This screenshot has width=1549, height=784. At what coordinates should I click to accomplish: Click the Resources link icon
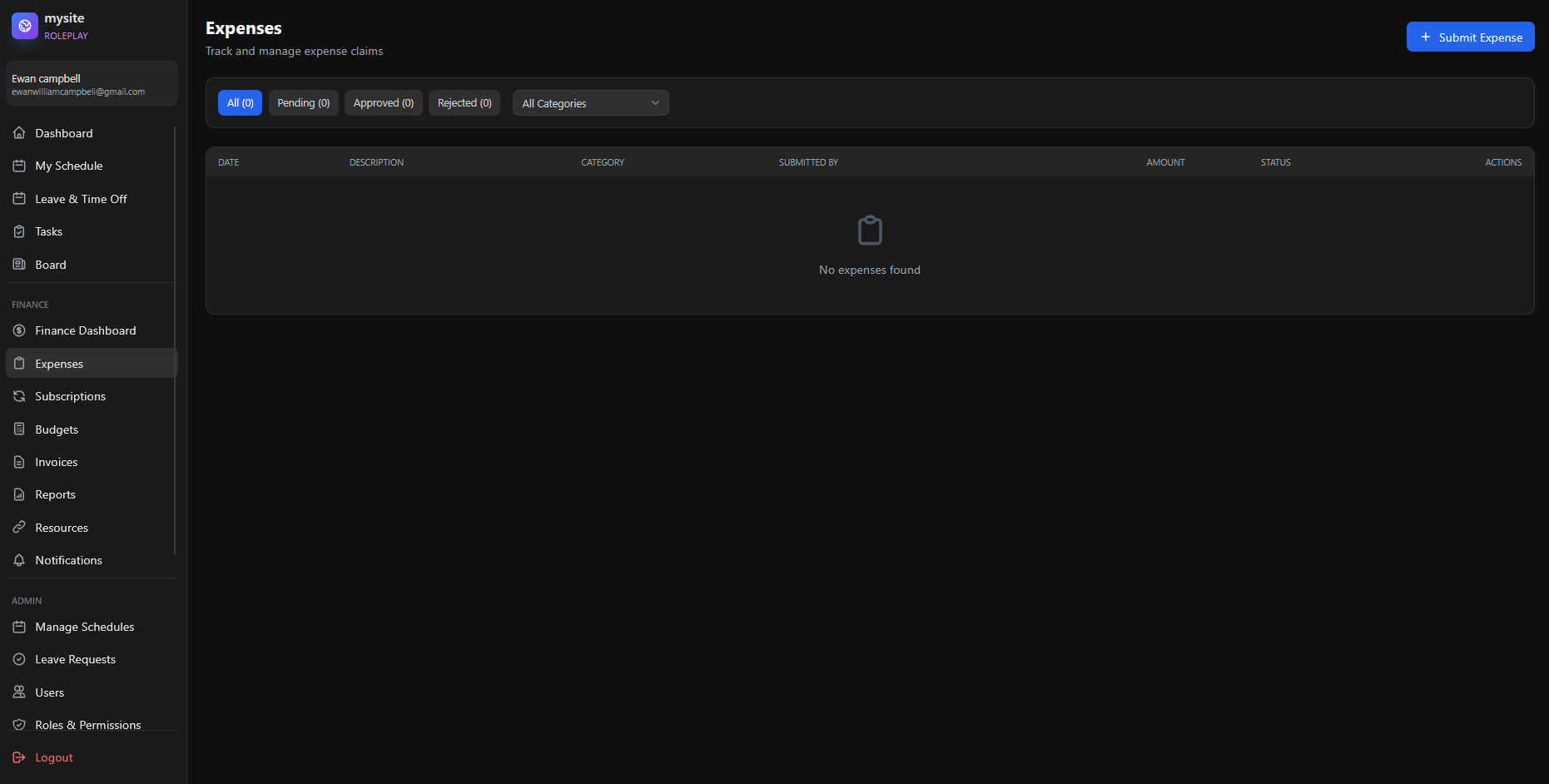pos(19,528)
